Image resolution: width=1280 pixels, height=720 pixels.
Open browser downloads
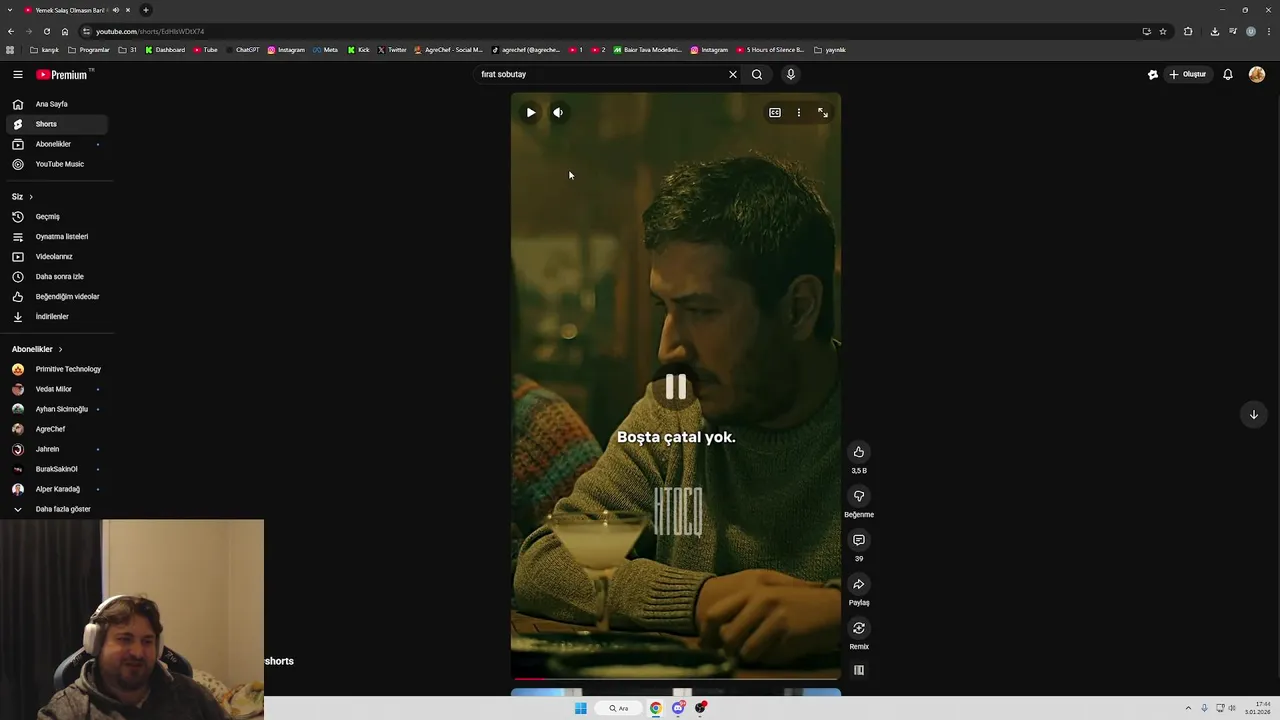1214,31
